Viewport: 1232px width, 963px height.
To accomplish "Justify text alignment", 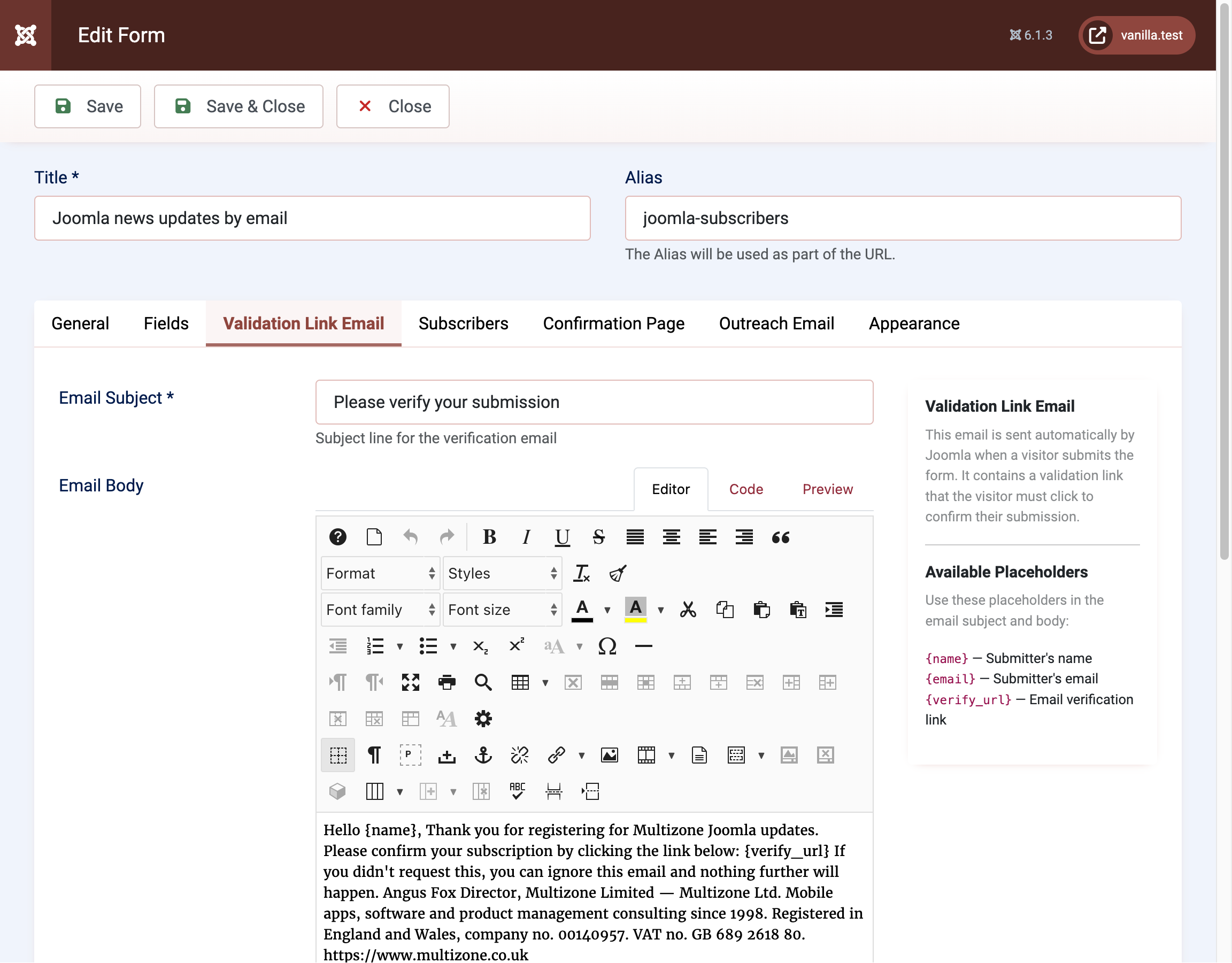I will point(635,536).
